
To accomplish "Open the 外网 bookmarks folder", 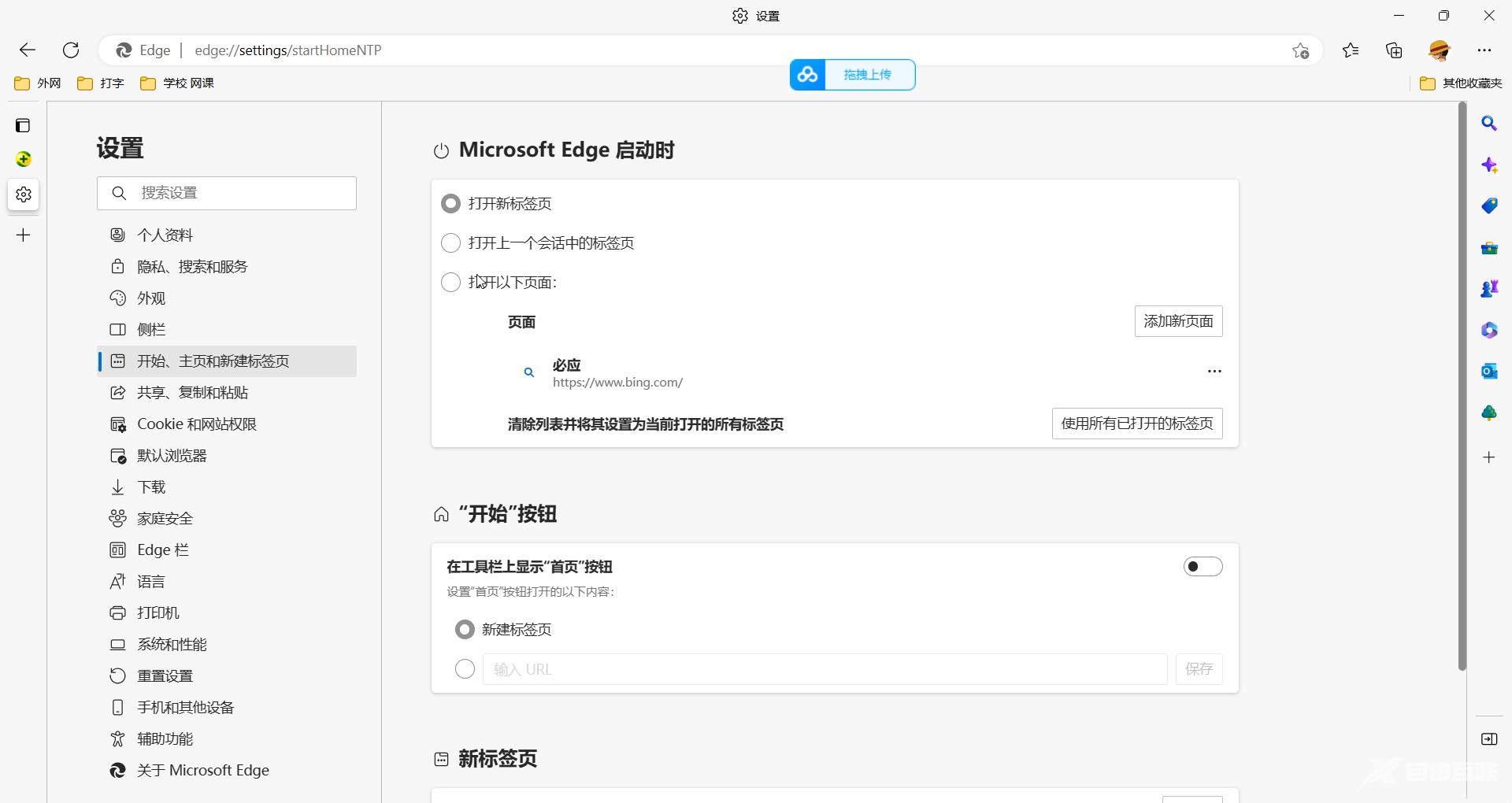I will 38,83.
